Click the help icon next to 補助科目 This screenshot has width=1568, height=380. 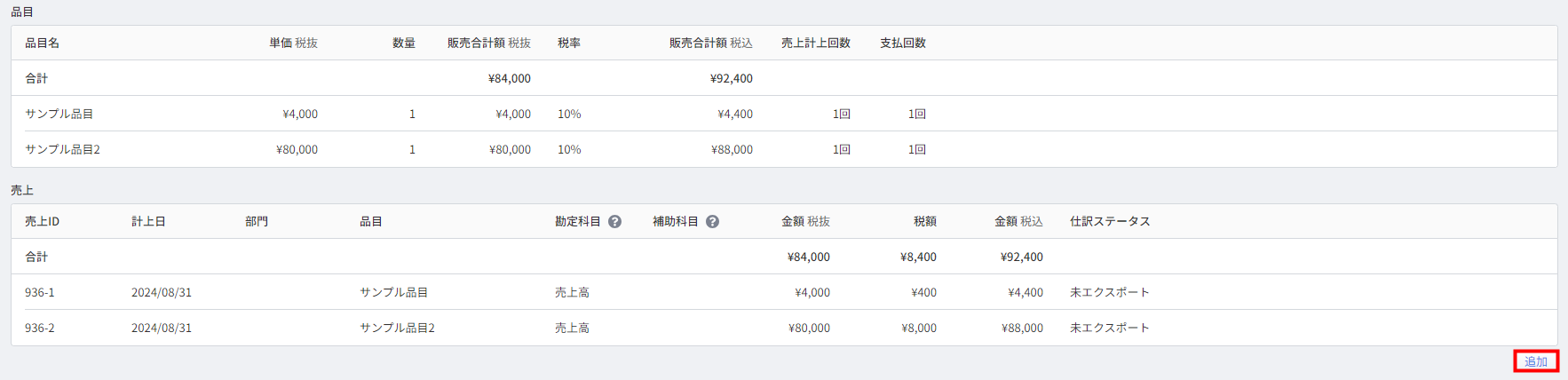(x=712, y=222)
